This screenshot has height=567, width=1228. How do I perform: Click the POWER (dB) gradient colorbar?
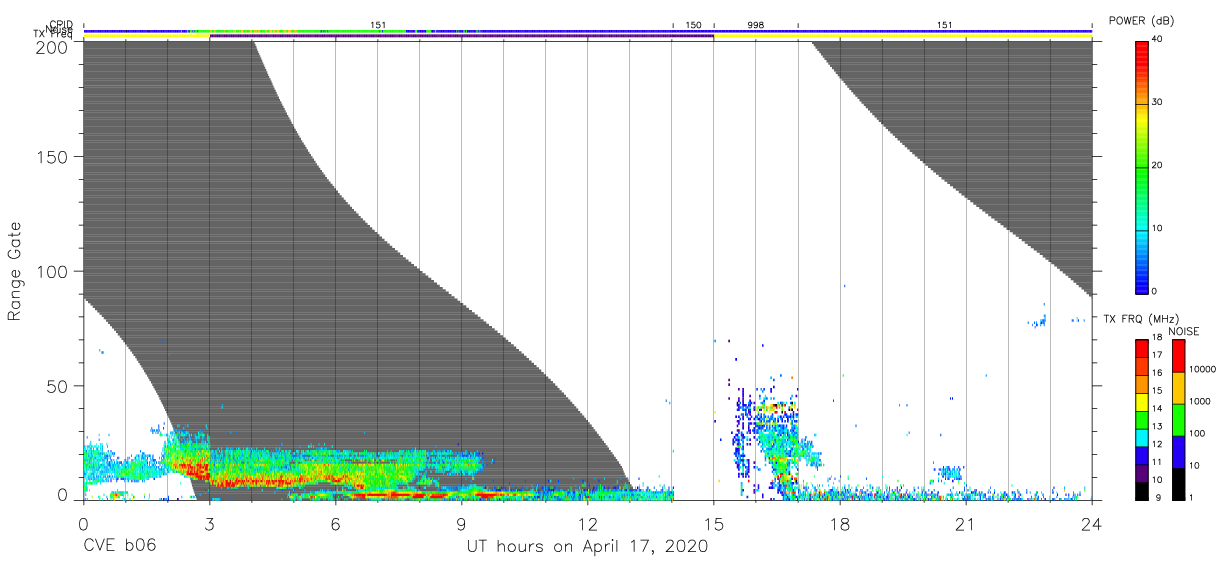(x=1142, y=166)
